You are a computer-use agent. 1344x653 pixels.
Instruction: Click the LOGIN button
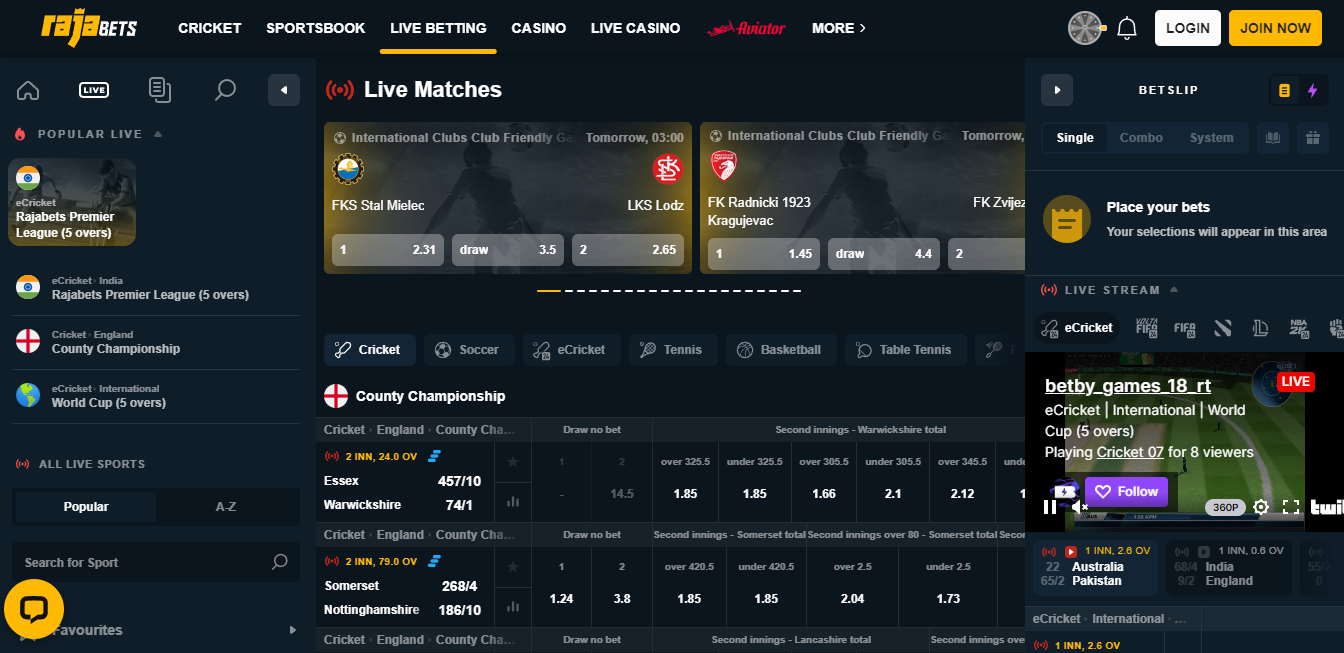pyautogui.click(x=1188, y=28)
